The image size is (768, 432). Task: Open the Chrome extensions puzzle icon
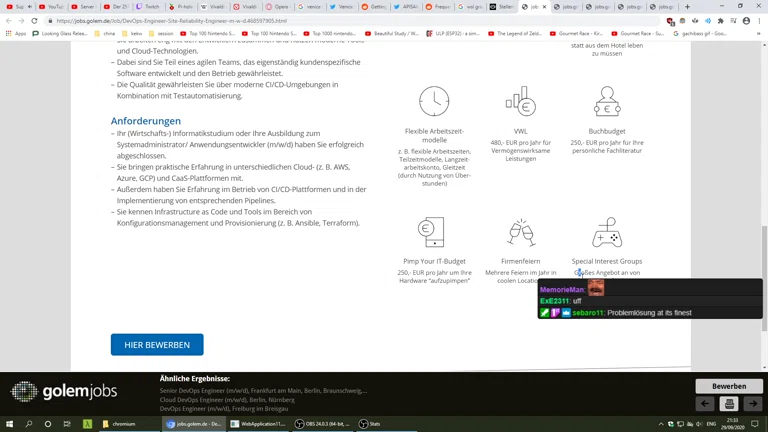point(720,21)
